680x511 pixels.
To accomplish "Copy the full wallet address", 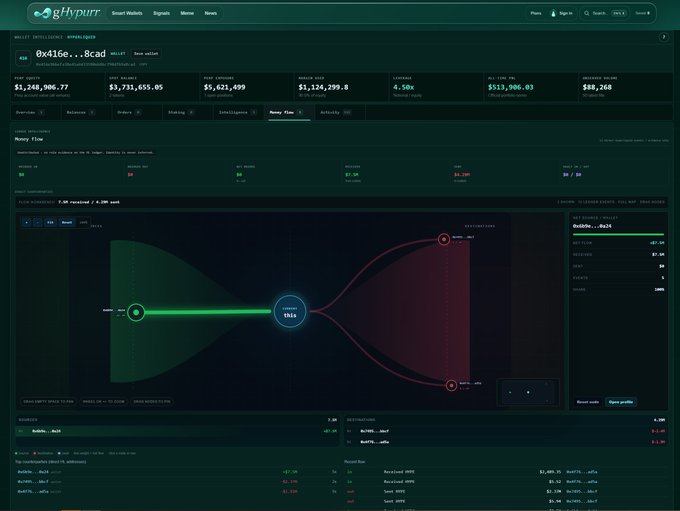I will pyautogui.click(x=144, y=64).
